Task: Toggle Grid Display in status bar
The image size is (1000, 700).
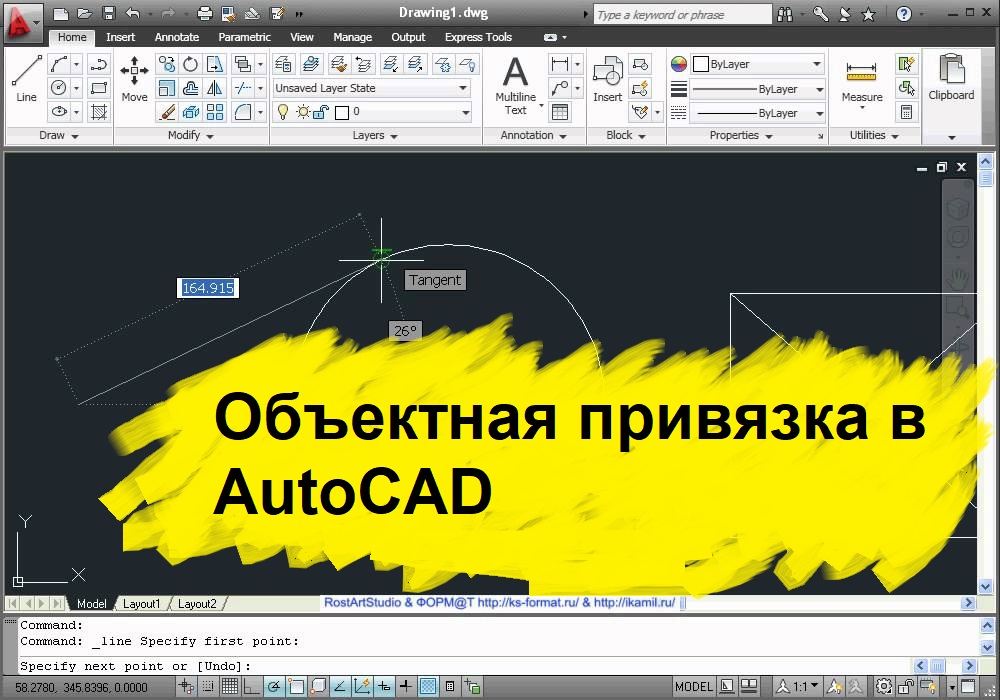Action: pos(230,687)
